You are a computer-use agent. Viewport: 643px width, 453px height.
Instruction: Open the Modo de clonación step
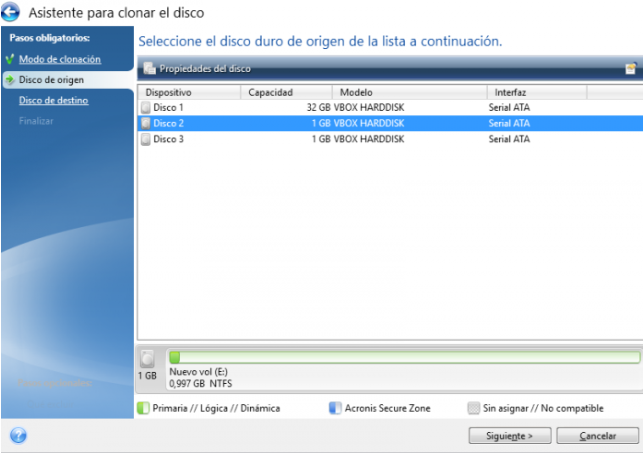(59, 59)
